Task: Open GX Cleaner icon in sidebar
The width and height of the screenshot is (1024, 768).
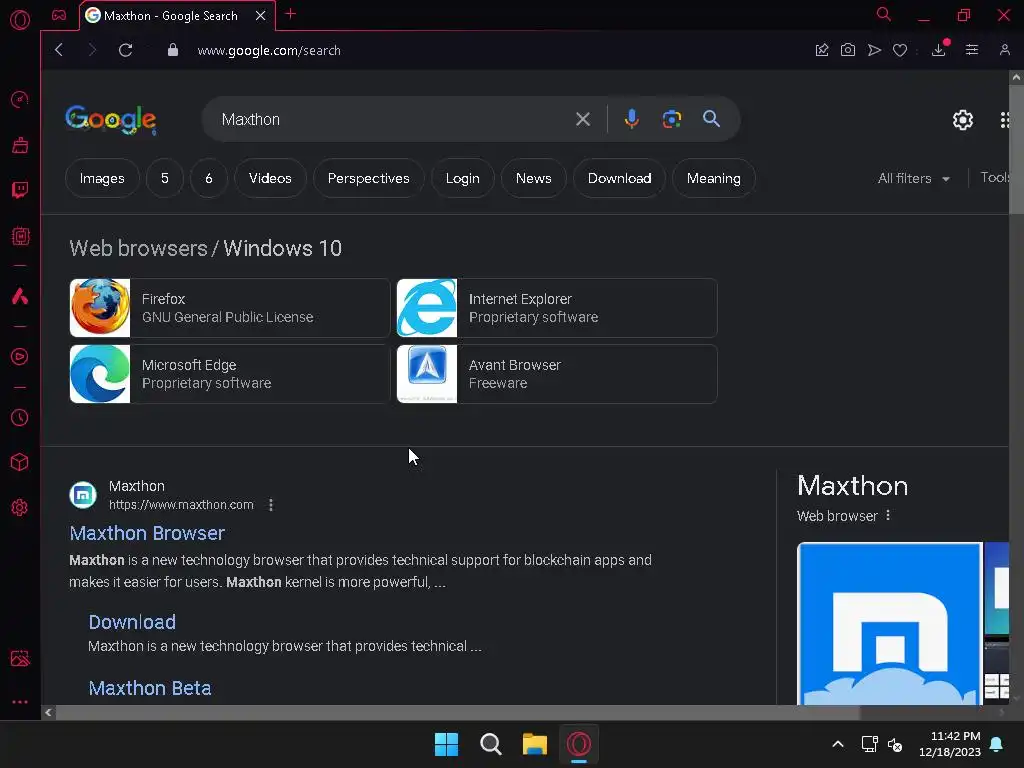Action: [20, 145]
